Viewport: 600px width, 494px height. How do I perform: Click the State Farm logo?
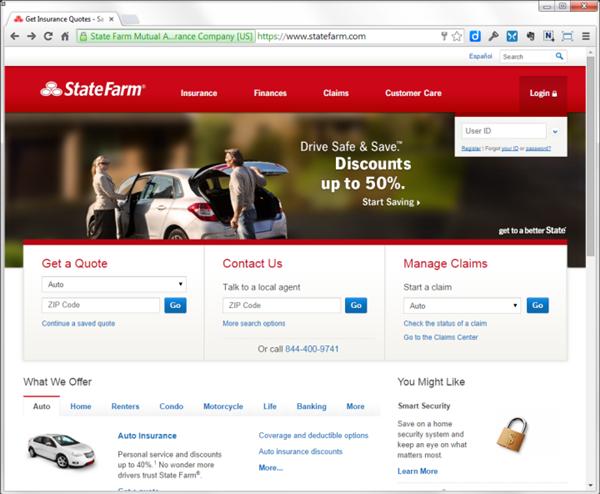click(93, 90)
